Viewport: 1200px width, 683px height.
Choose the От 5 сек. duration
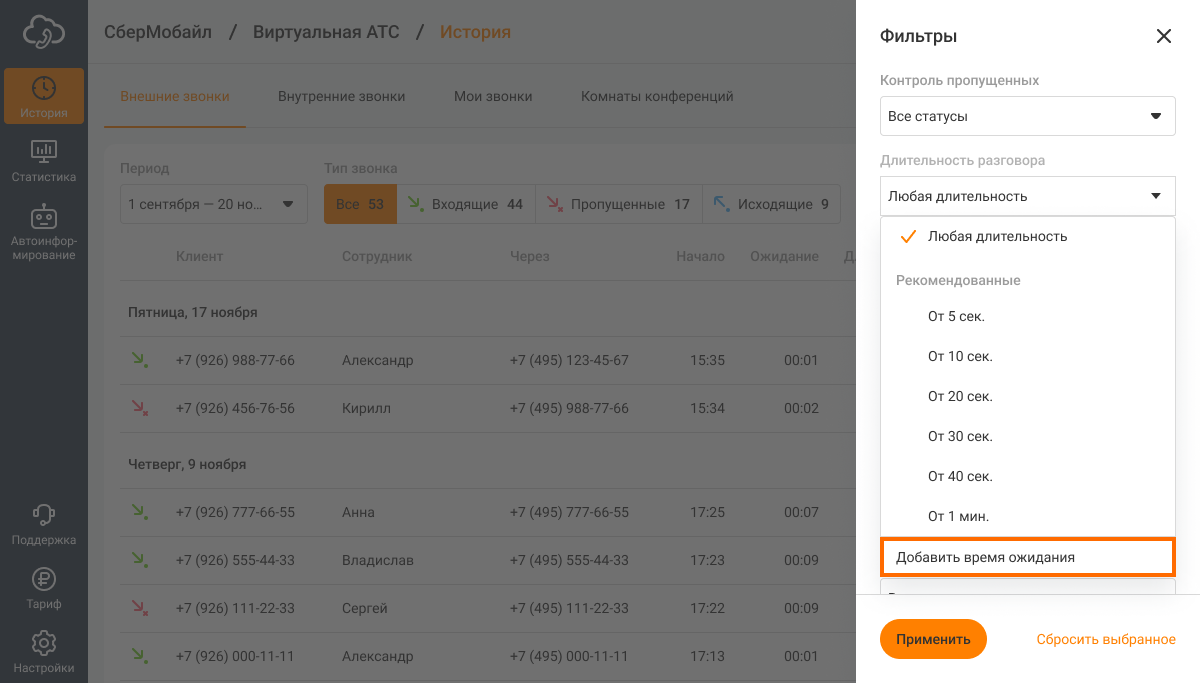[956, 317]
